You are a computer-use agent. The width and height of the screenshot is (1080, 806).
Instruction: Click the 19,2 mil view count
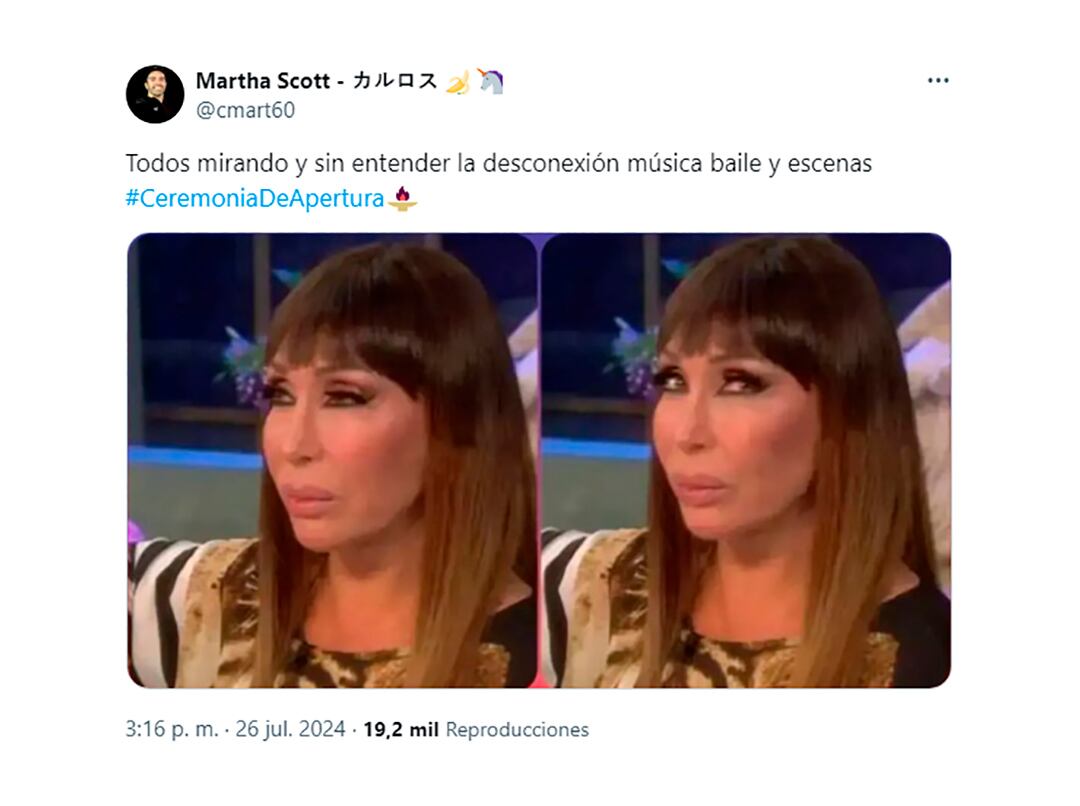pyautogui.click(x=401, y=730)
